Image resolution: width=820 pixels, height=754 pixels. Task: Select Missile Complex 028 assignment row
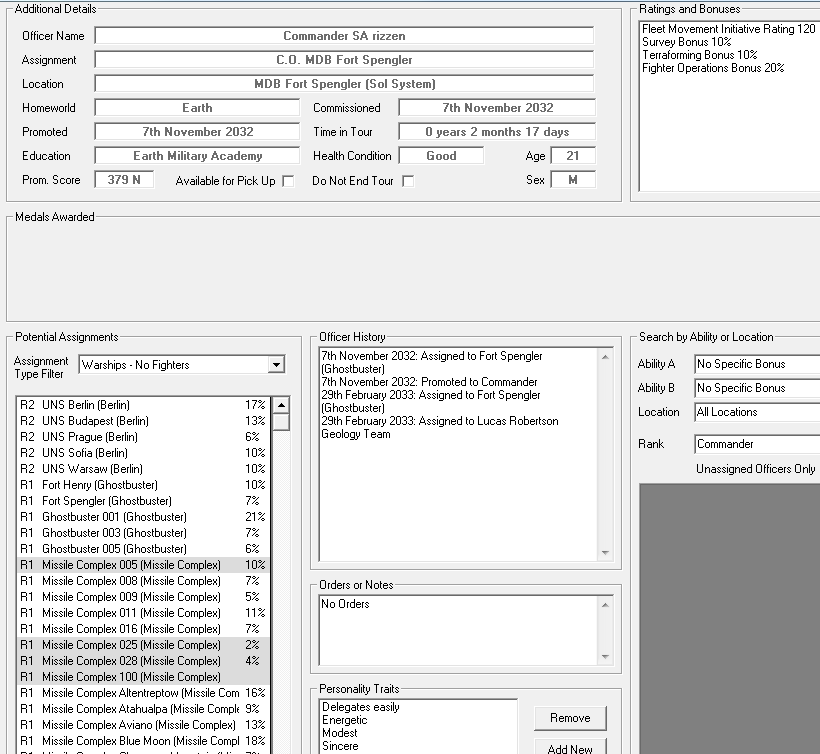pyautogui.click(x=144, y=661)
